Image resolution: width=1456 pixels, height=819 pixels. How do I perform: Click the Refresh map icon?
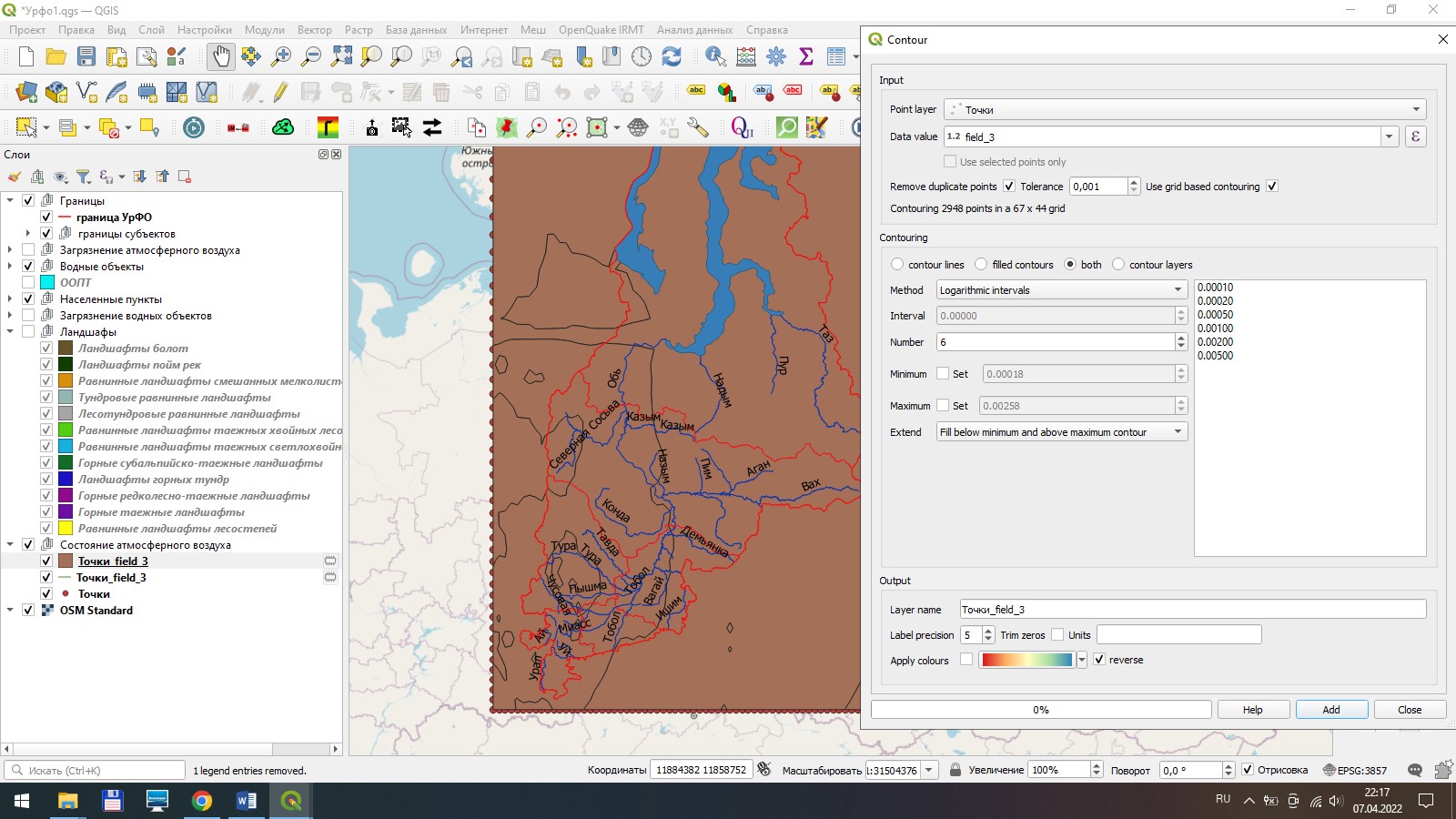[672, 56]
